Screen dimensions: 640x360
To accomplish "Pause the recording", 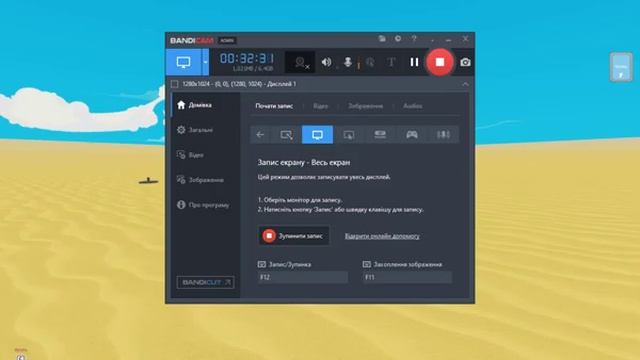I will pos(414,62).
